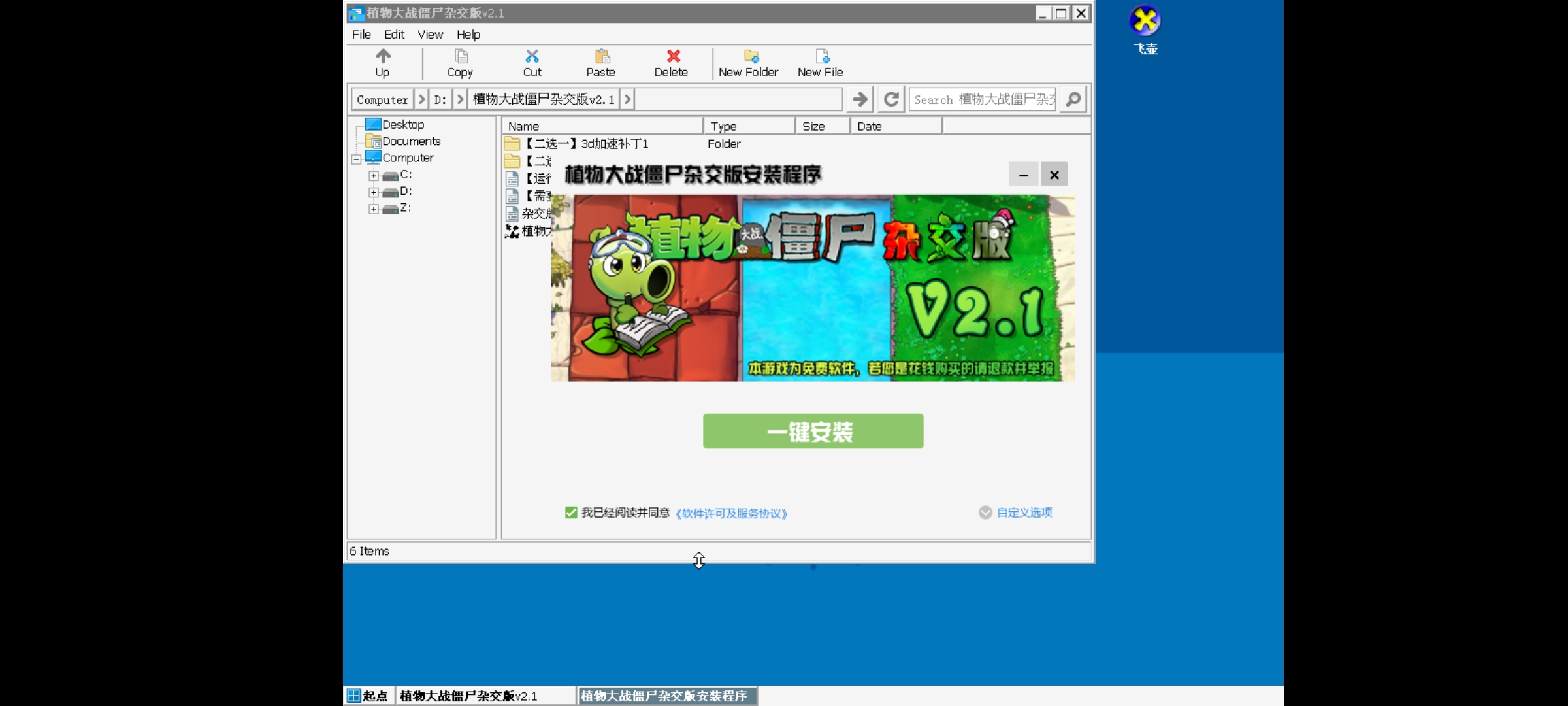The image size is (1568, 706).
Task: Click the Go arrow next to address bar
Action: coord(860,99)
